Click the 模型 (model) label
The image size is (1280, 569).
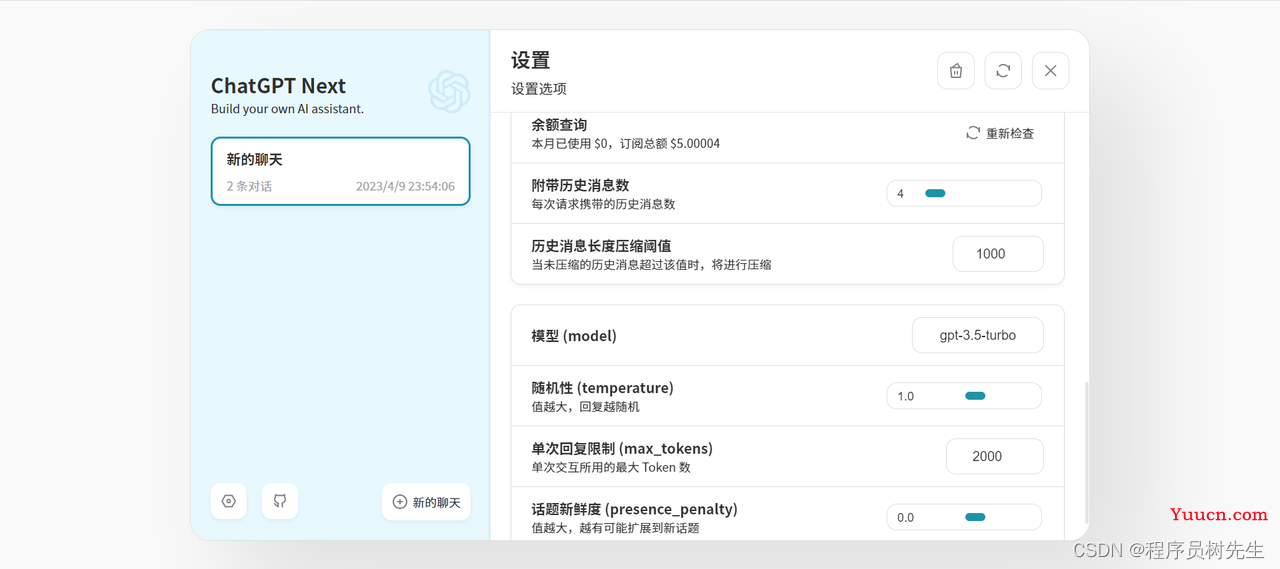(574, 336)
